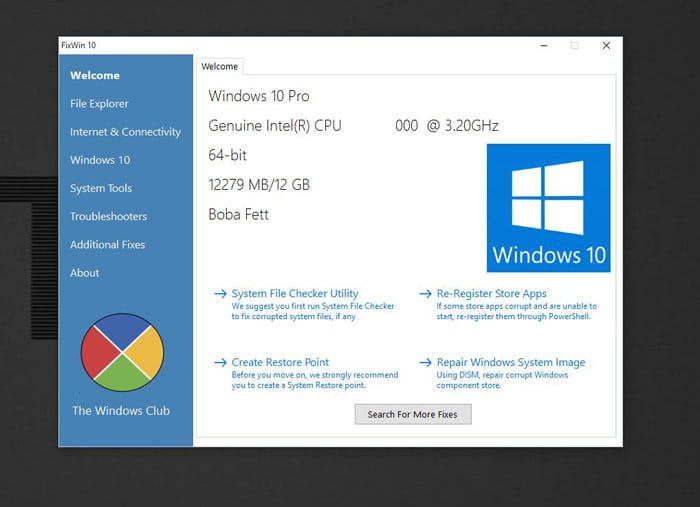The width and height of the screenshot is (700, 507).
Task: Click the System File Checker description text
Action: (313, 311)
